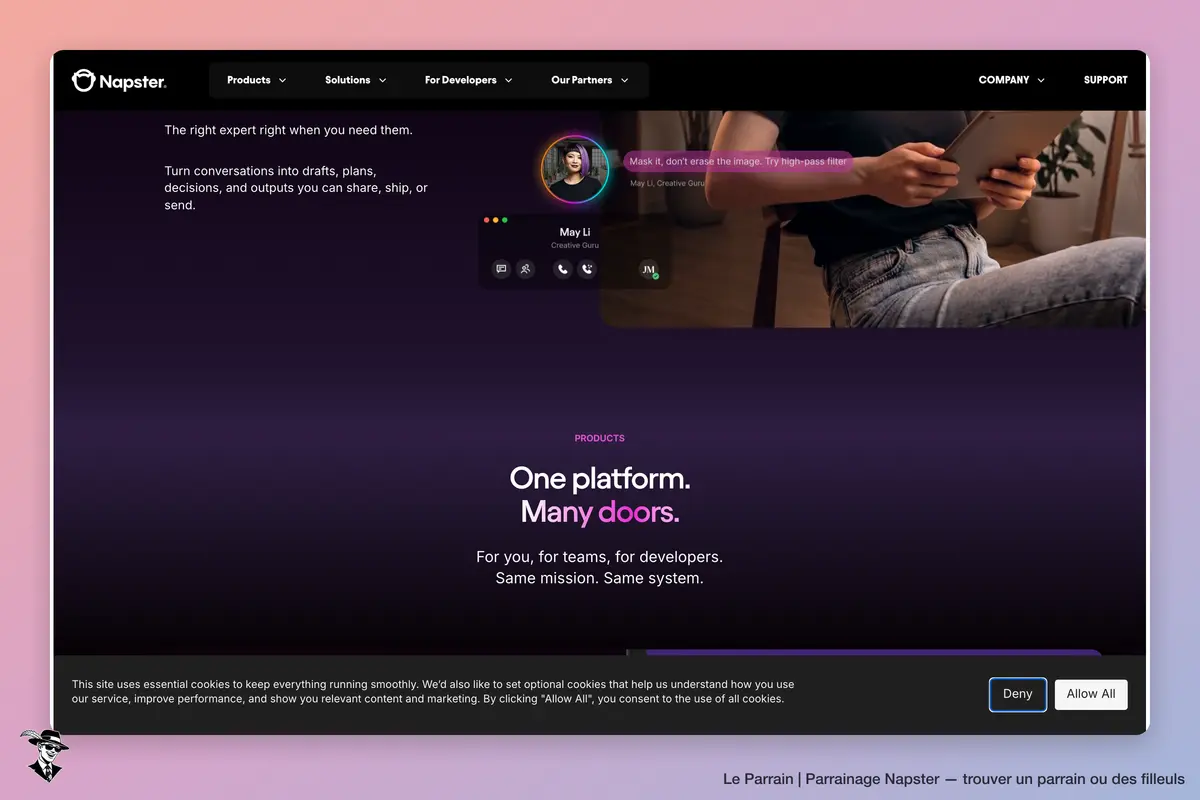Screen dimensions: 1200x800
Task: Click the "For you, for teams, for developers." line
Action: 600,557
